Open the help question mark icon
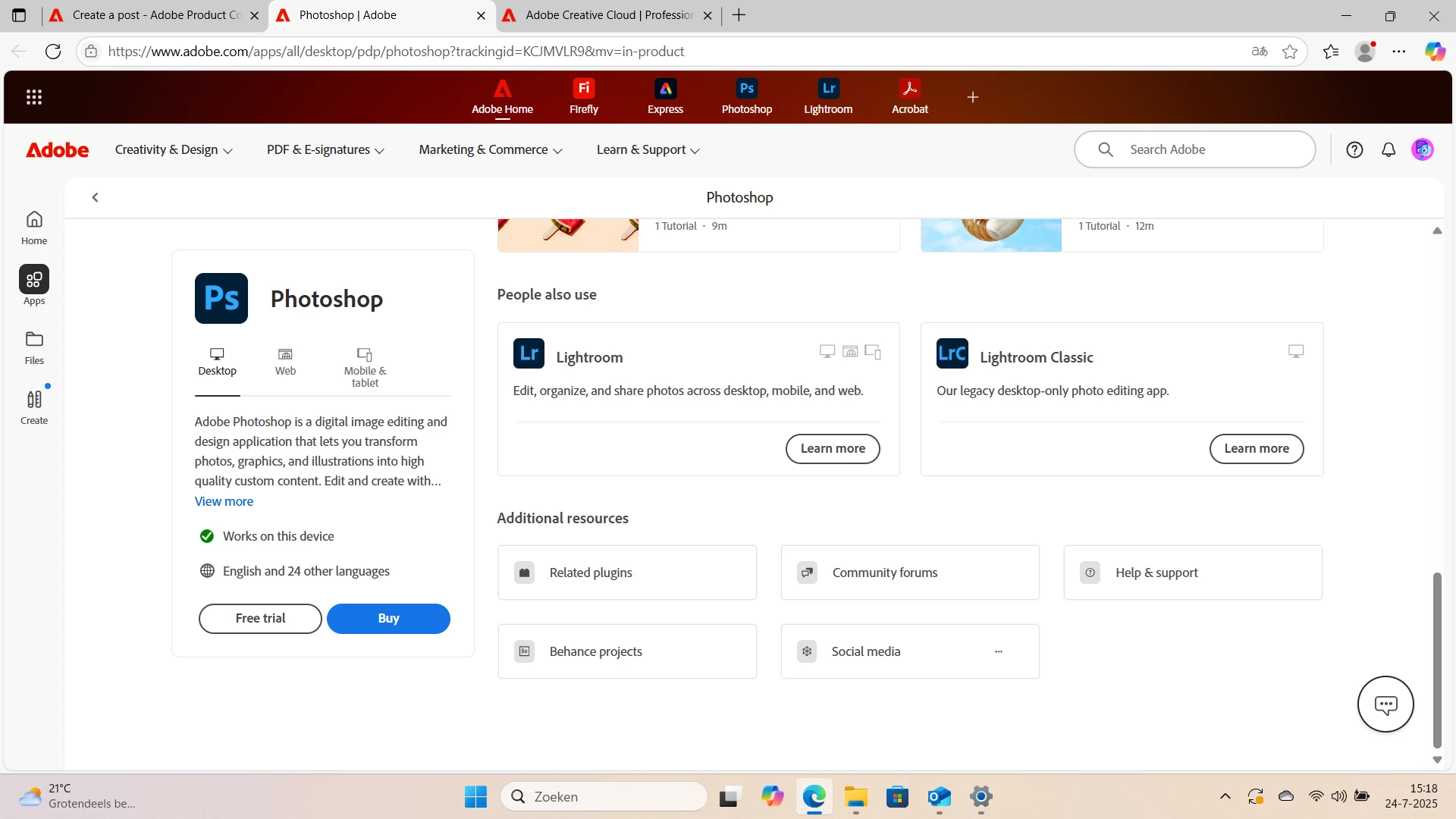 click(1354, 150)
